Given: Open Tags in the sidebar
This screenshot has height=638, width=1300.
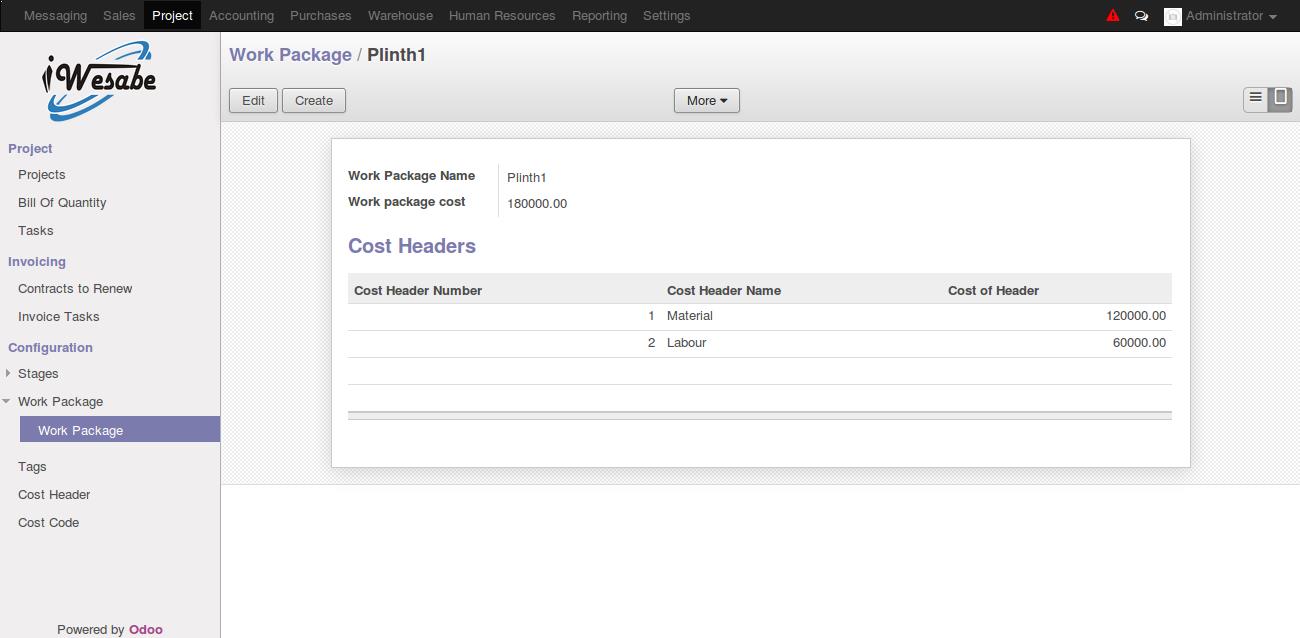Looking at the screenshot, I should pyautogui.click(x=32, y=466).
